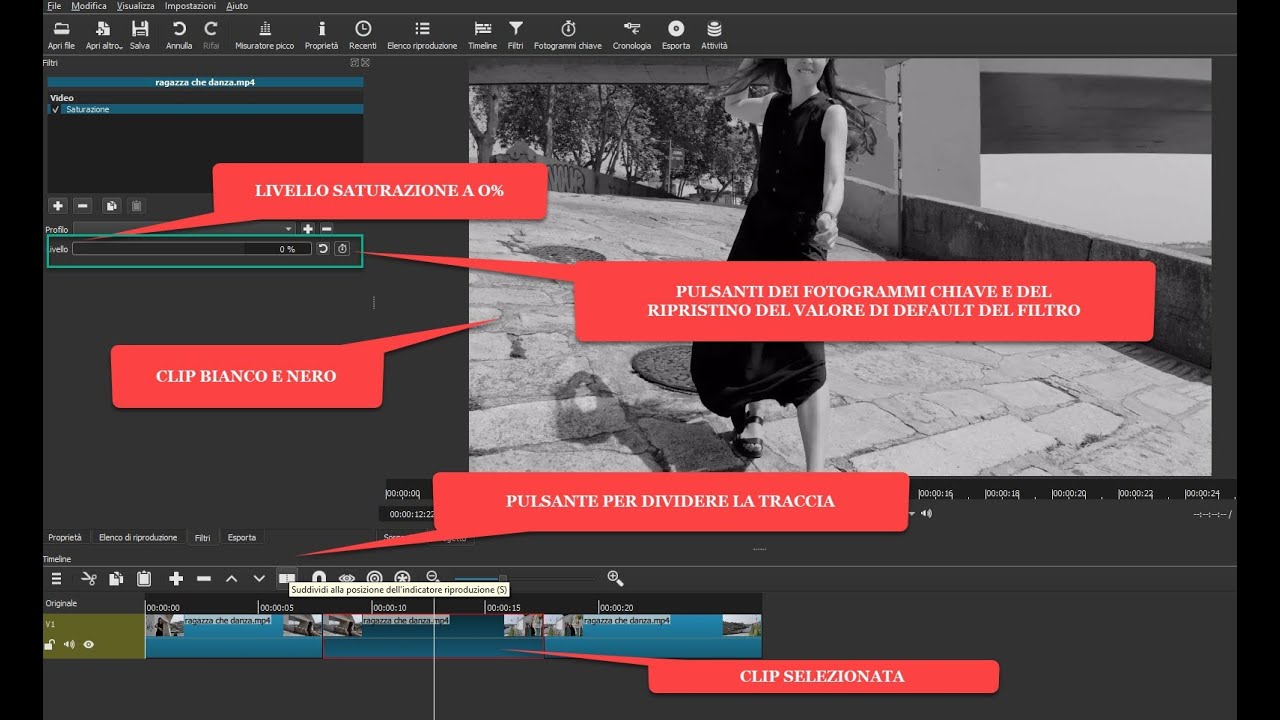
Task: Switch to the Proprietà bottom tab
Action: click(65, 537)
